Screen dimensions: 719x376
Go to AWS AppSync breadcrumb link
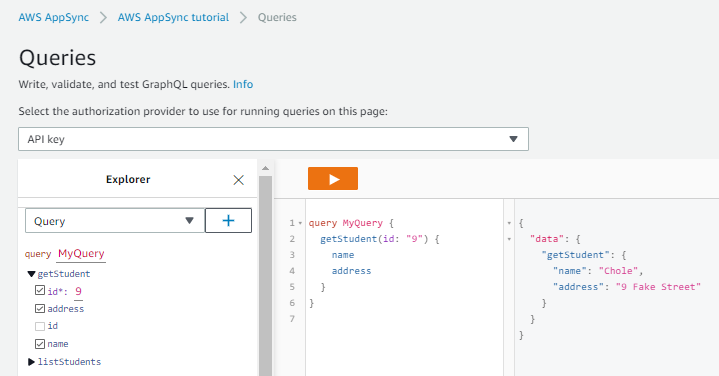click(x=54, y=17)
